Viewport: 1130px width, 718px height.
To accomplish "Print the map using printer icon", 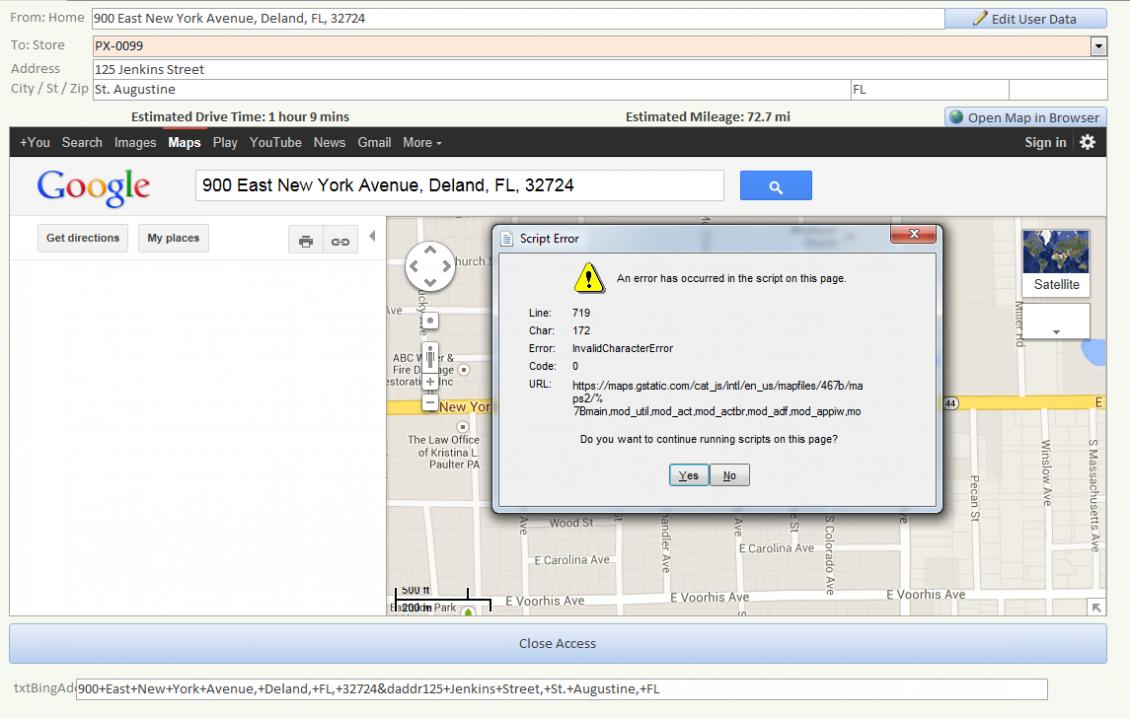I will point(306,241).
